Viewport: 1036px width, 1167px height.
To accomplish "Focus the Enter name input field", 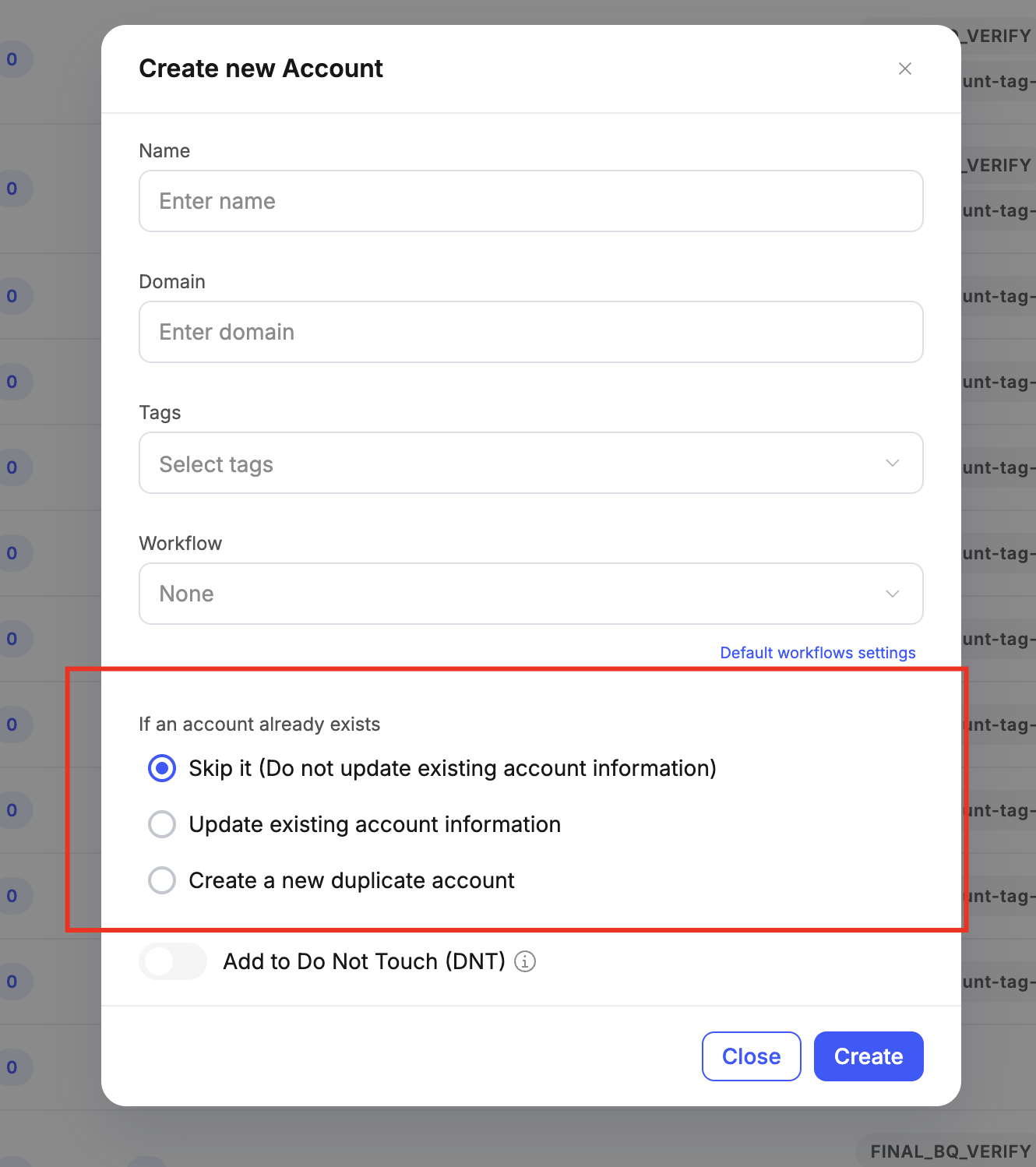I will [530, 201].
